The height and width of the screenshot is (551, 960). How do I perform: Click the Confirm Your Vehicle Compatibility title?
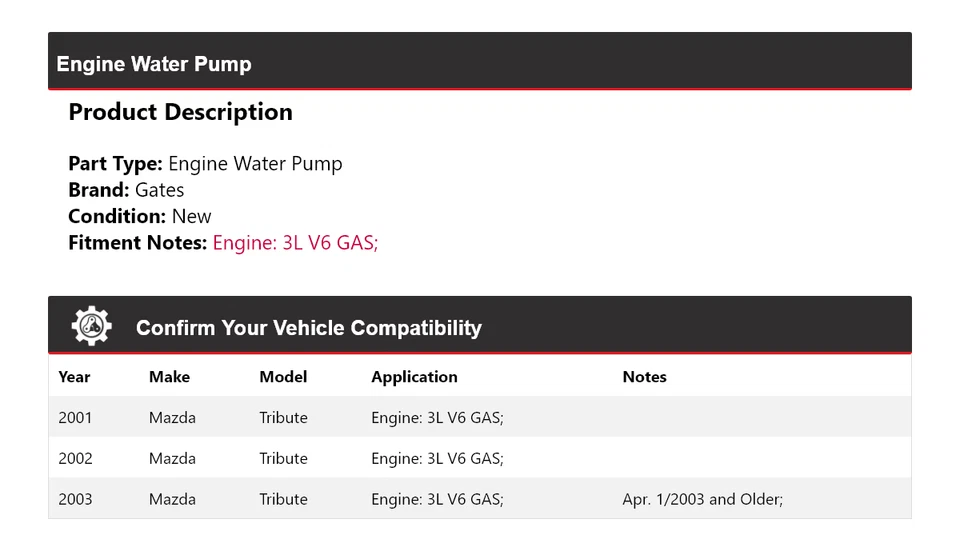click(x=308, y=328)
